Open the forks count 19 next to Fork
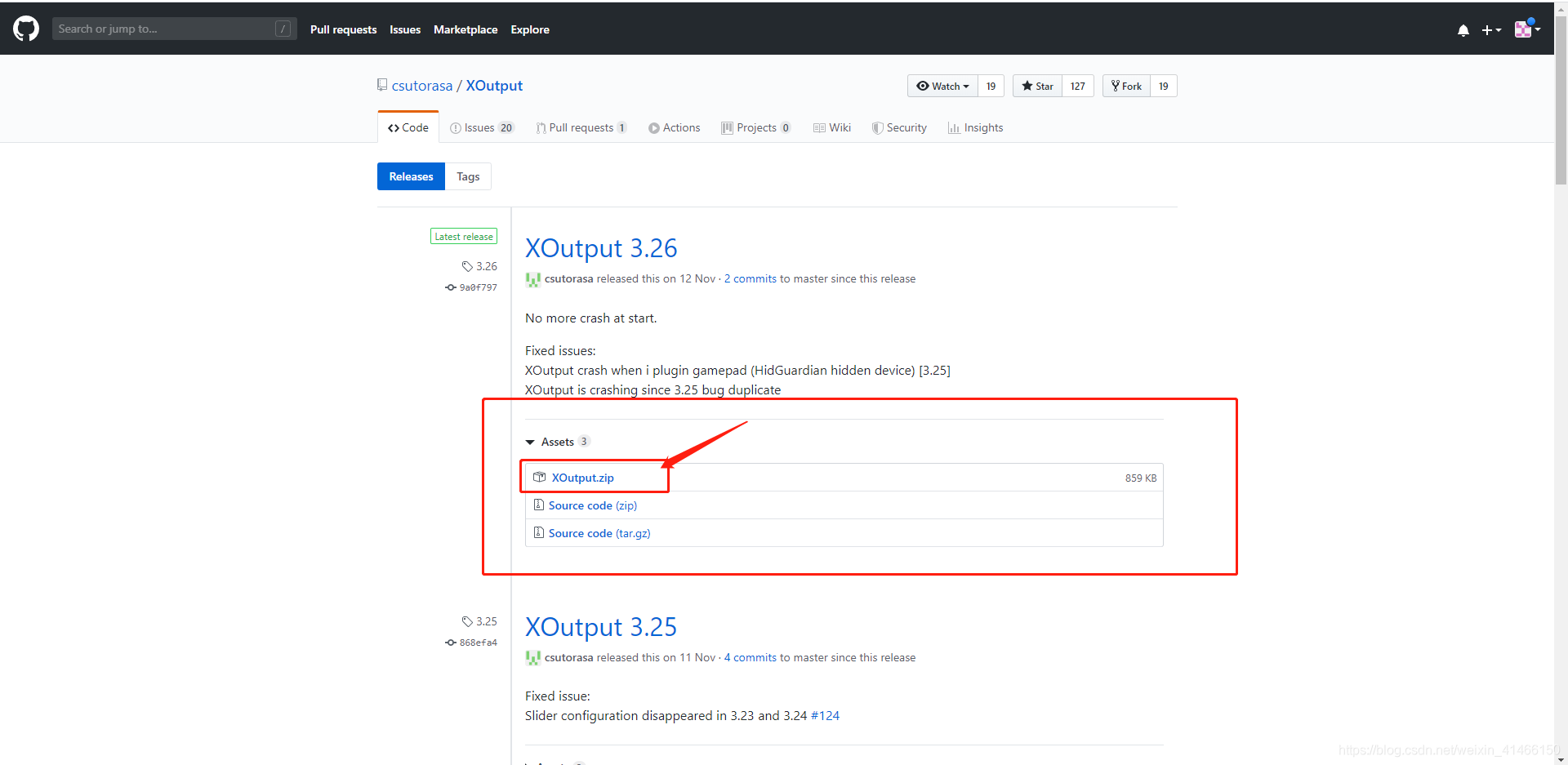 pos(1164,86)
